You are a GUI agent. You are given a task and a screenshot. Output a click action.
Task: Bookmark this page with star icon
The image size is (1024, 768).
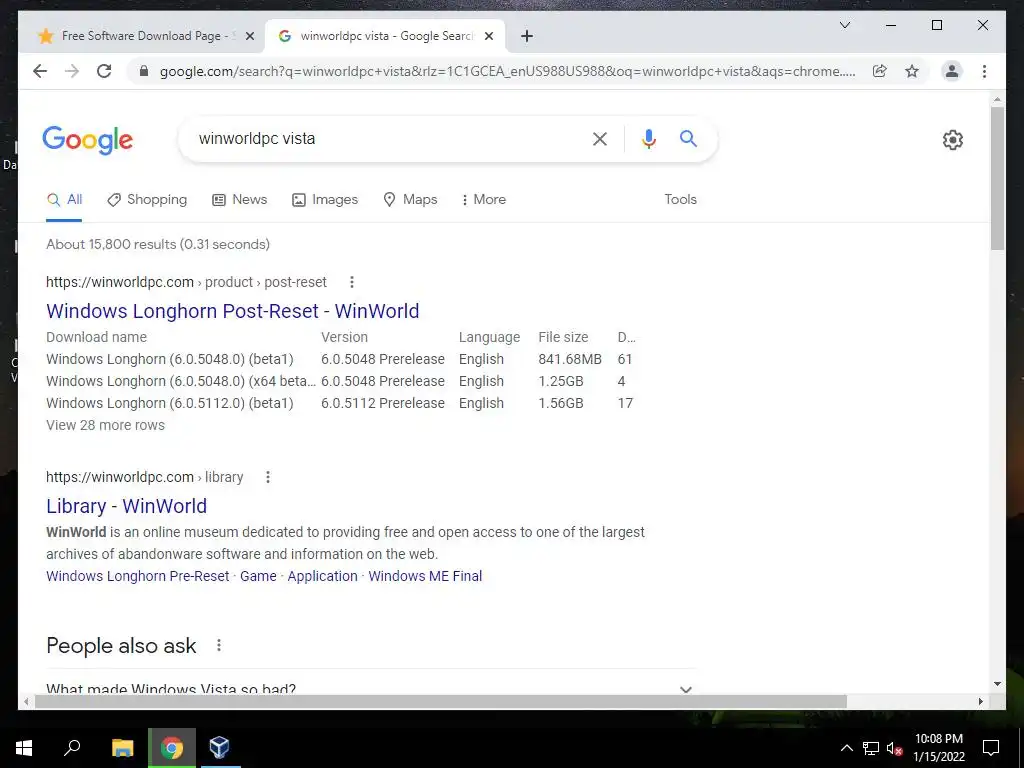click(x=912, y=71)
